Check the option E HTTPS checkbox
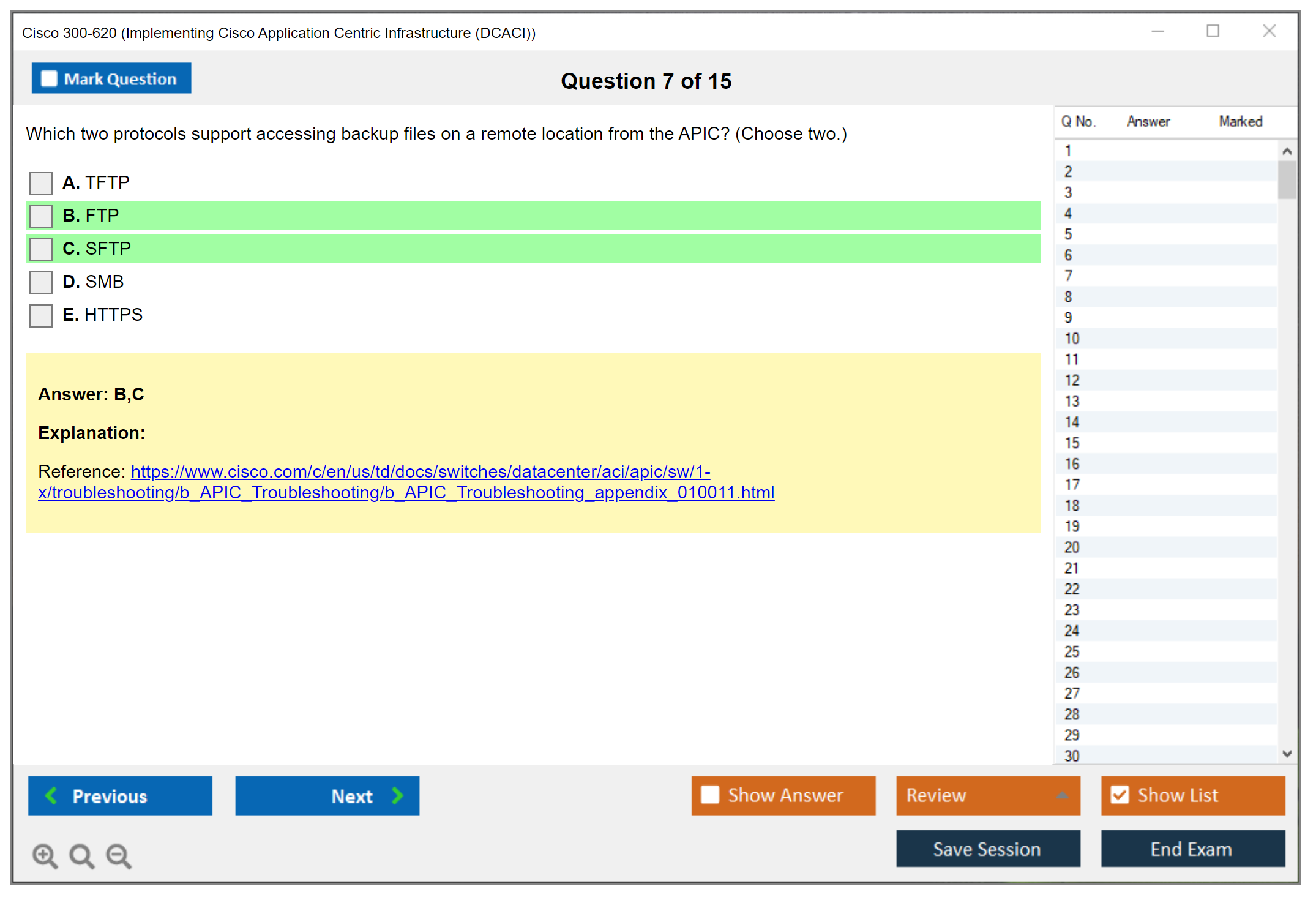This screenshot has width=1316, height=900. click(41, 315)
